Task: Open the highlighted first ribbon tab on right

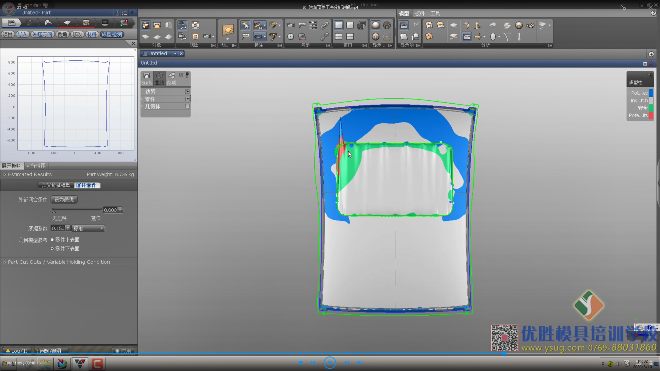Action: [x=404, y=13]
